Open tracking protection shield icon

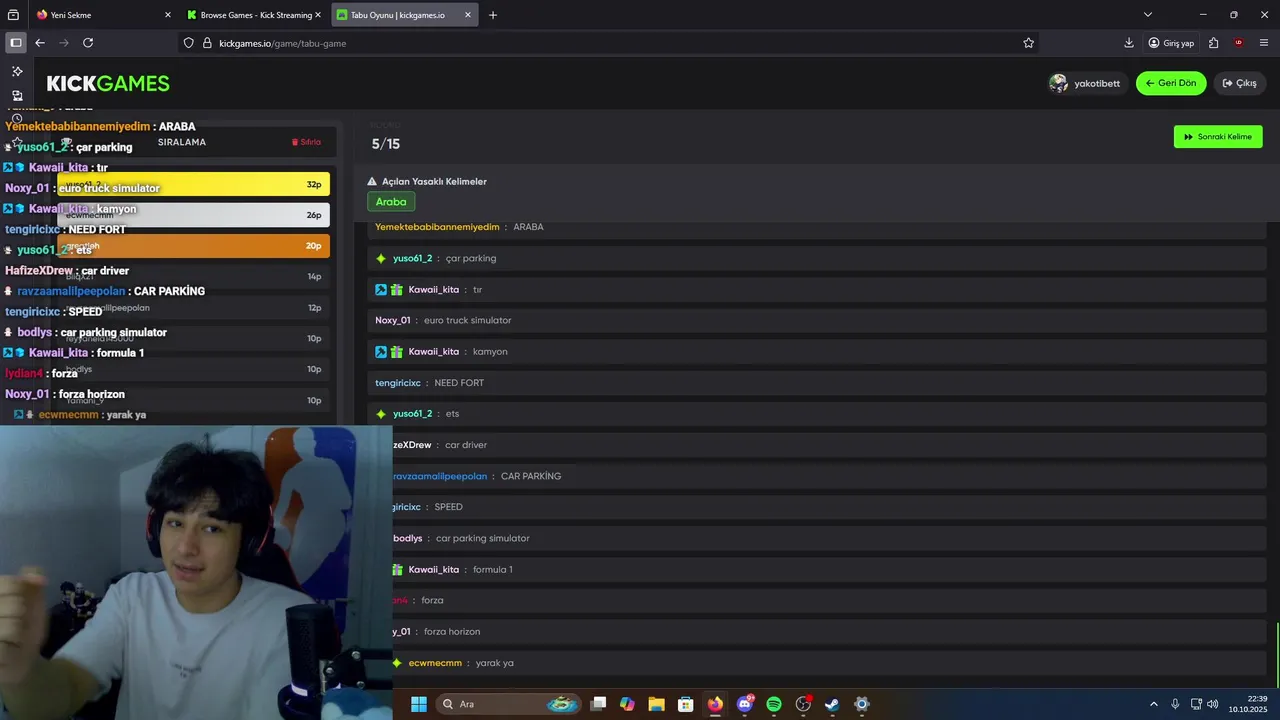coord(188,43)
